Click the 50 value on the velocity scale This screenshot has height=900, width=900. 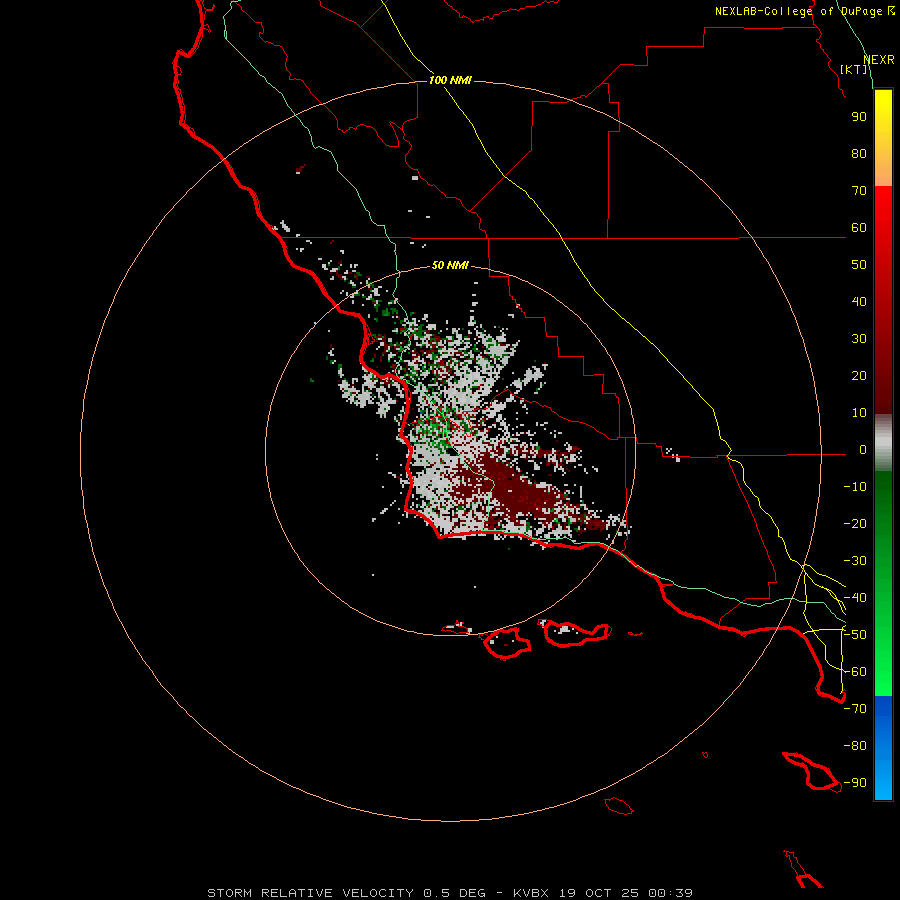click(x=859, y=265)
